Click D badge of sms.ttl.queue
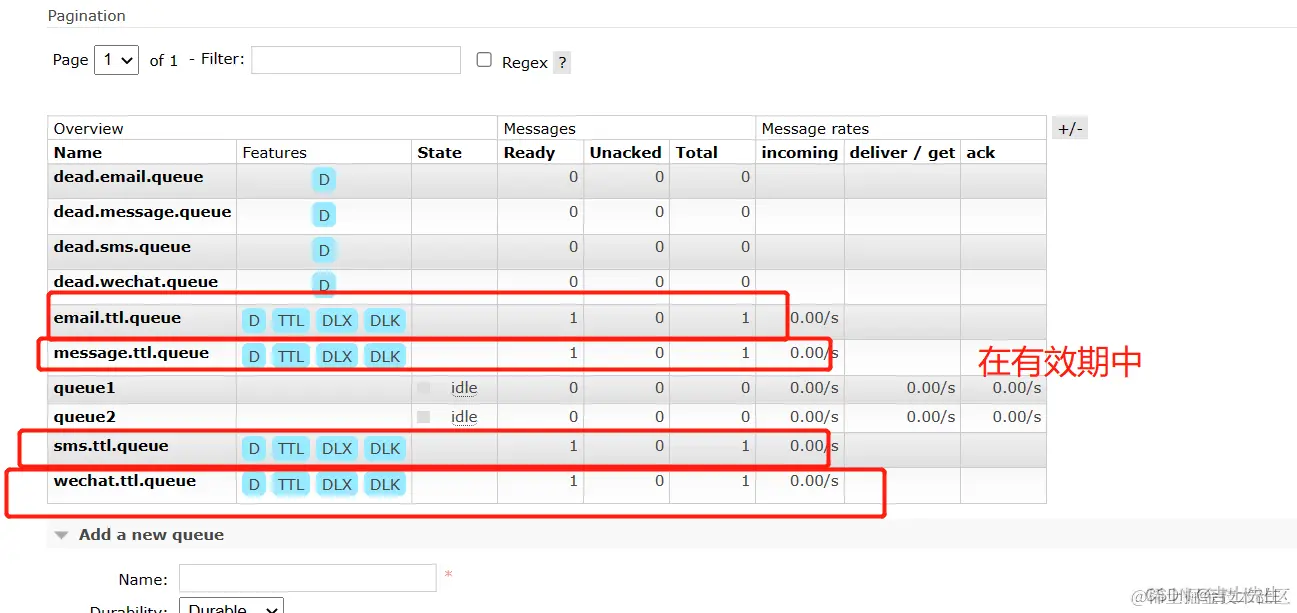Image resolution: width=1297 pixels, height=613 pixels. pos(254,449)
